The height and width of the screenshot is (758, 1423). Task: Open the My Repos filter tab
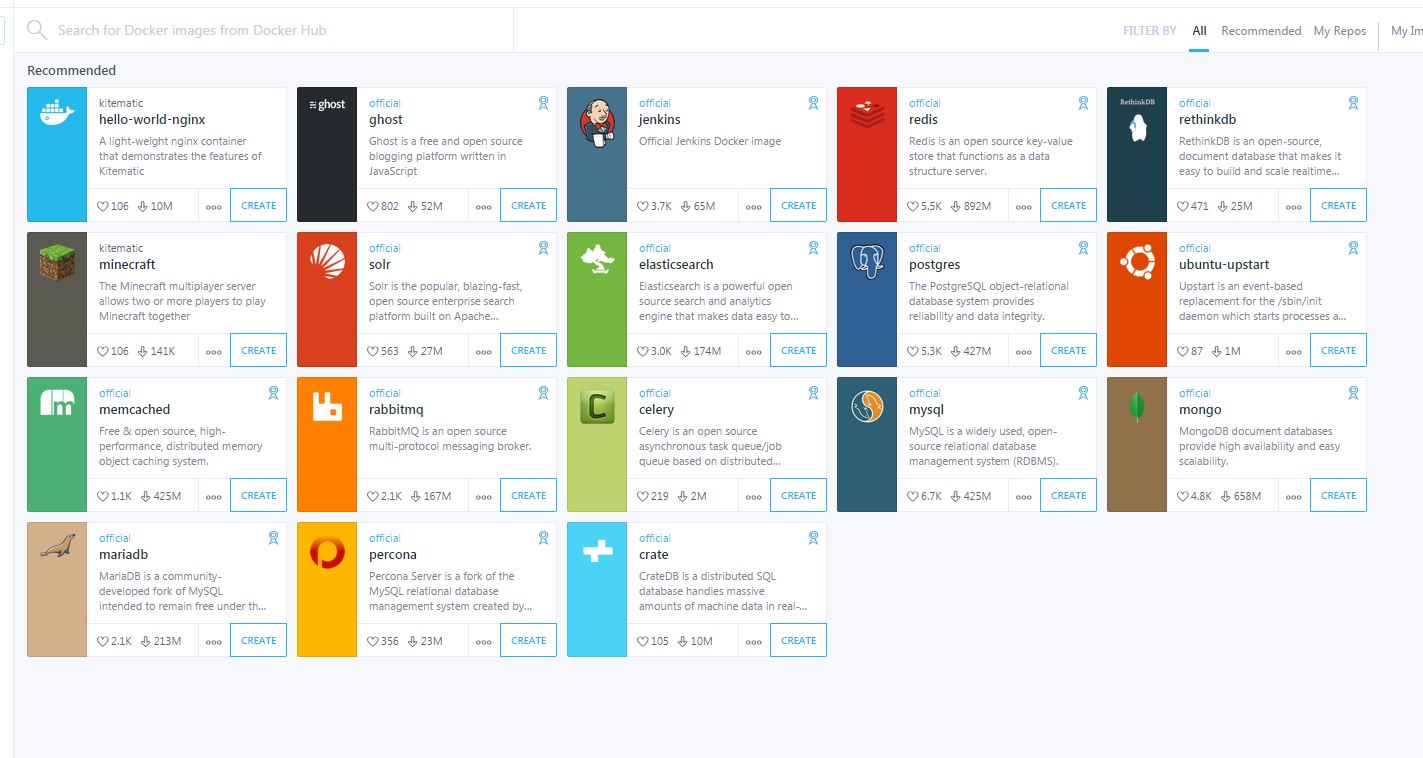(x=1340, y=31)
